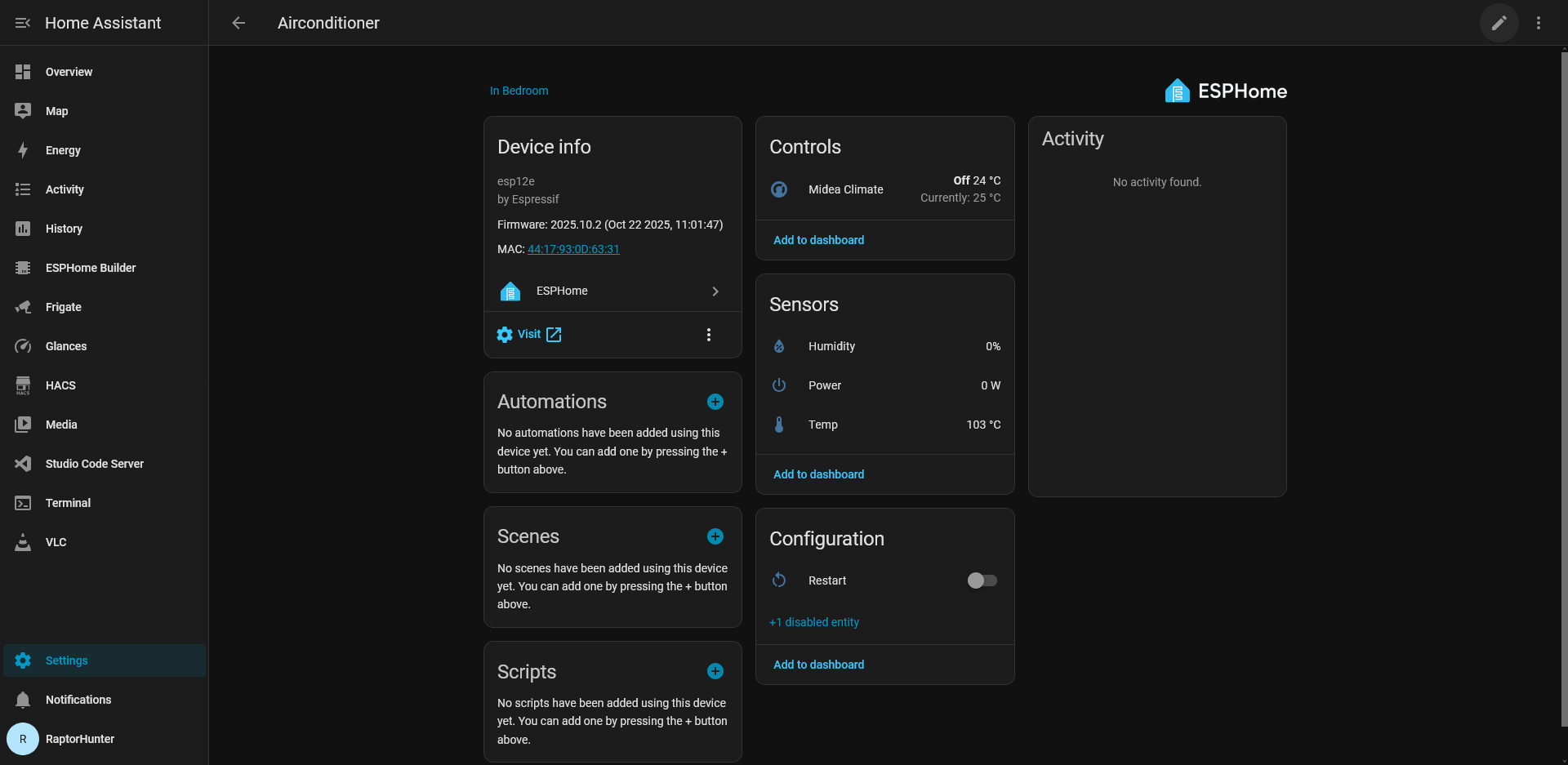This screenshot has height=765, width=1568.
Task: Add a script with the plus icon
Action: [x=715, y=671]
